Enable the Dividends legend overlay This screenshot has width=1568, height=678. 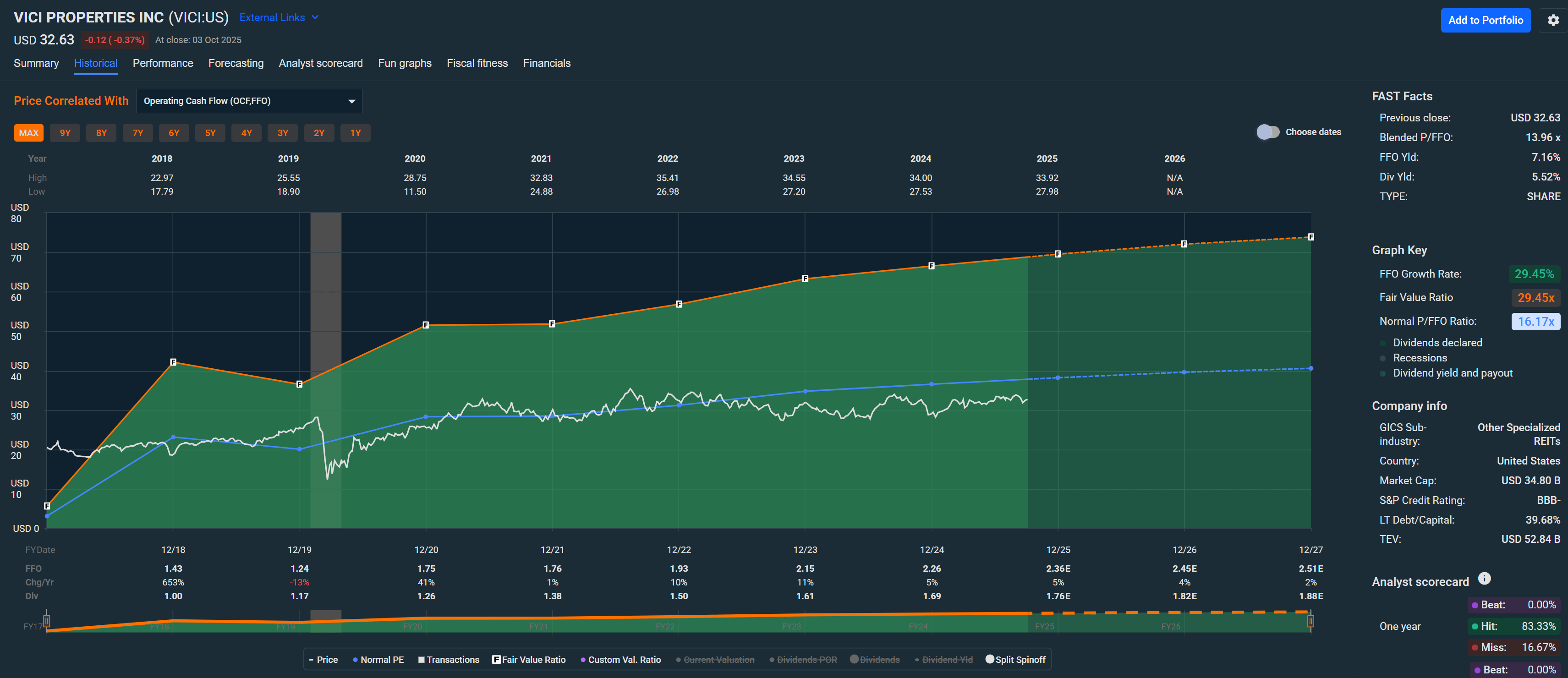click(x=875, y=659)
